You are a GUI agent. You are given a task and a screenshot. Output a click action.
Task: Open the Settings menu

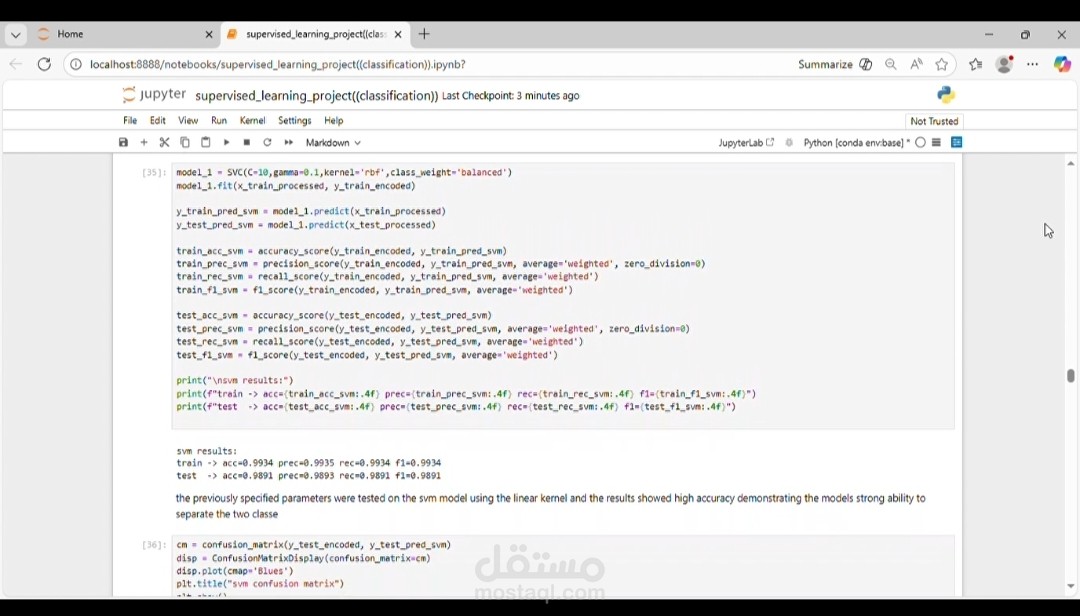[295, 121]
